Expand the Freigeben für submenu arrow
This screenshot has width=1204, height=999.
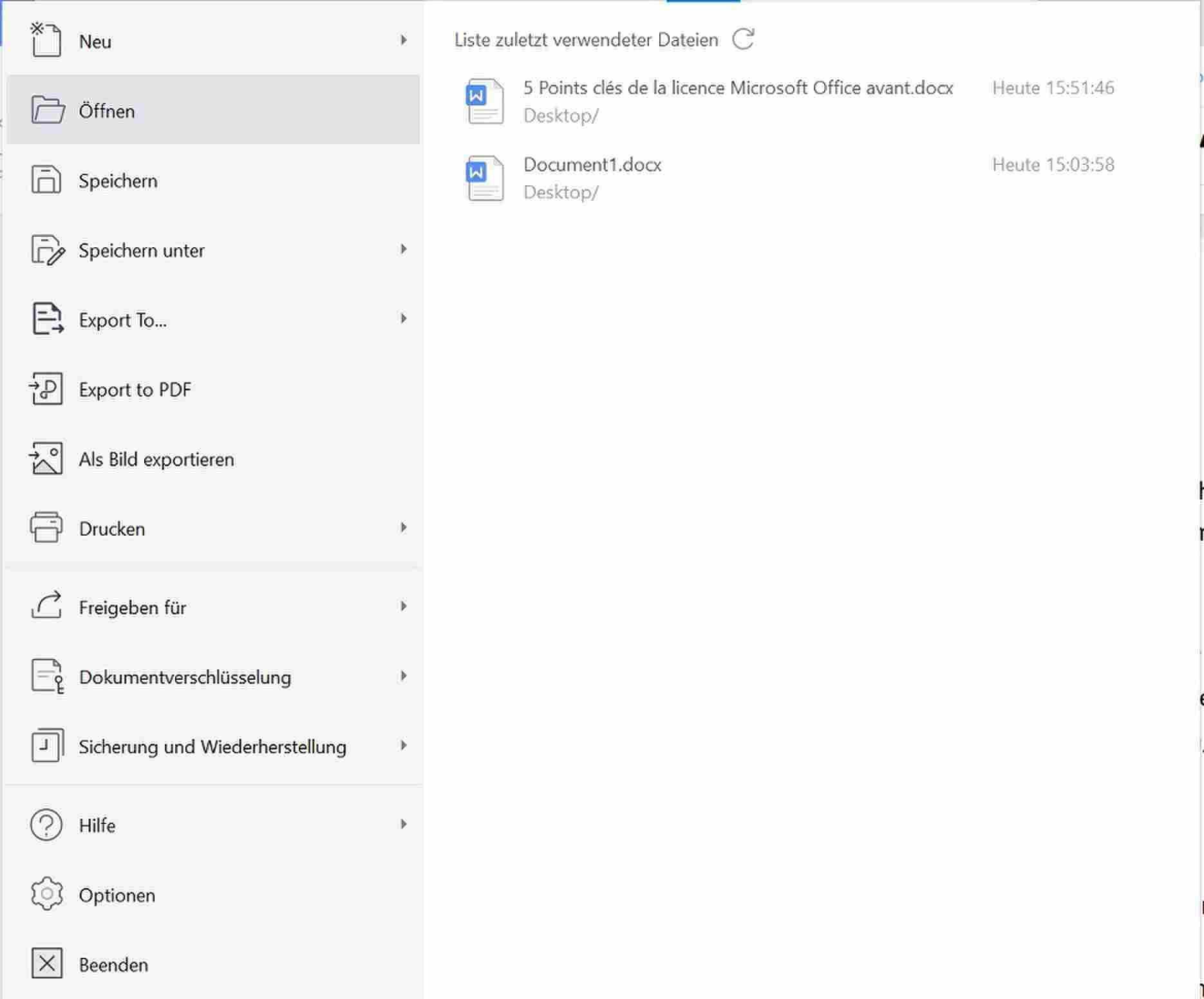[403, 606]
